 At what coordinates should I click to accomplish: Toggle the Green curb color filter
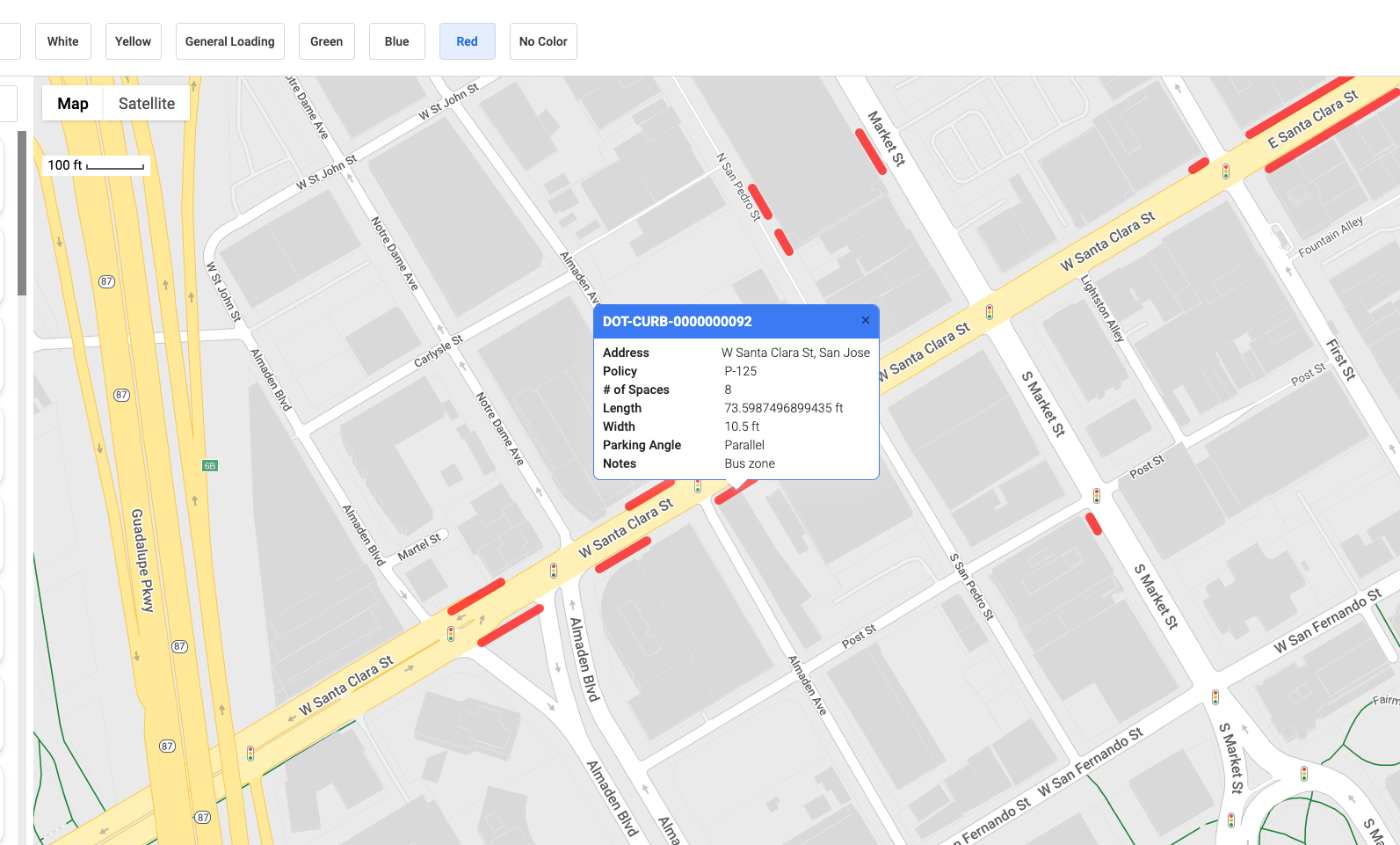click(327, 41)
